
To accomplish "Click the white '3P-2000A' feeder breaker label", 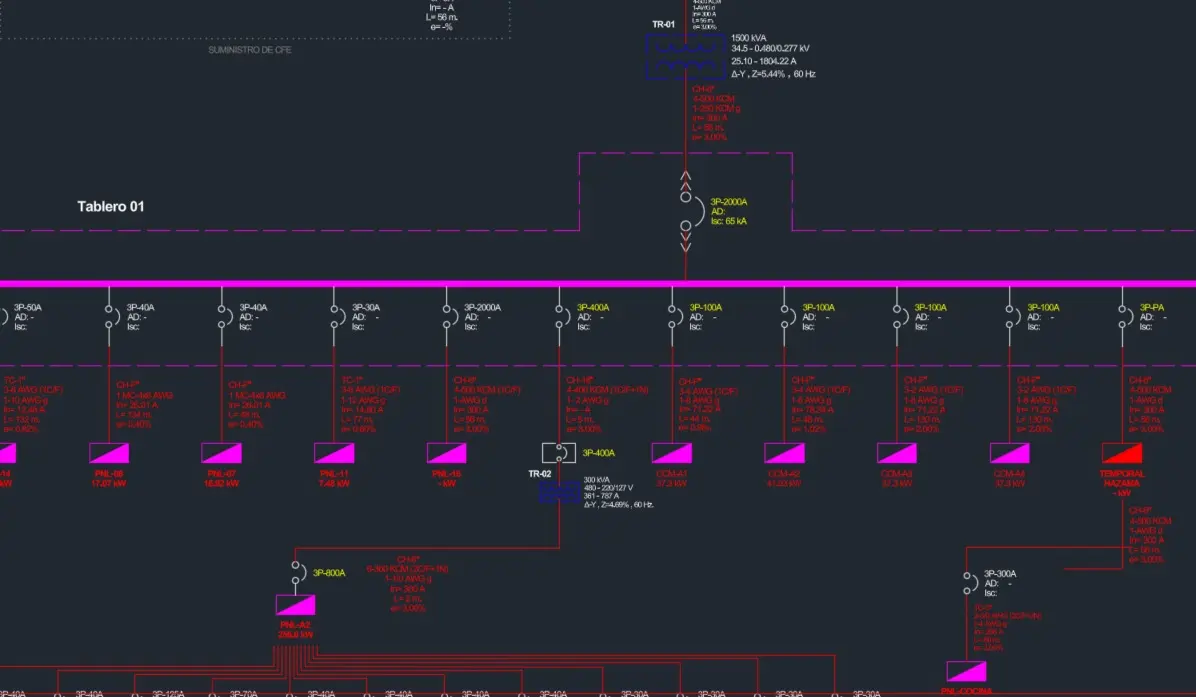I will [483, 308].
